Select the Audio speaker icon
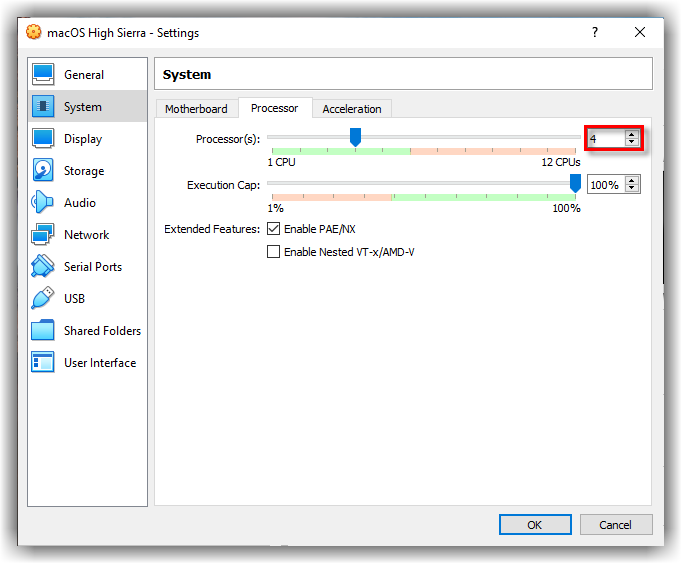 [x=43, y=203]
